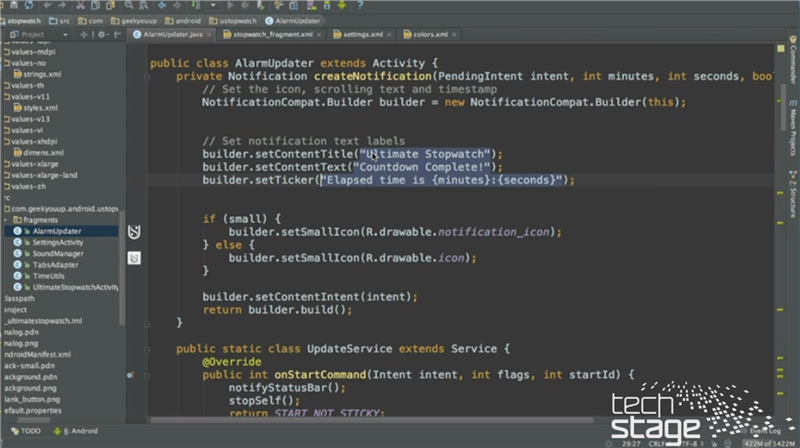
Task: Click the Cut scissors icon
Action: pos(80,5)
